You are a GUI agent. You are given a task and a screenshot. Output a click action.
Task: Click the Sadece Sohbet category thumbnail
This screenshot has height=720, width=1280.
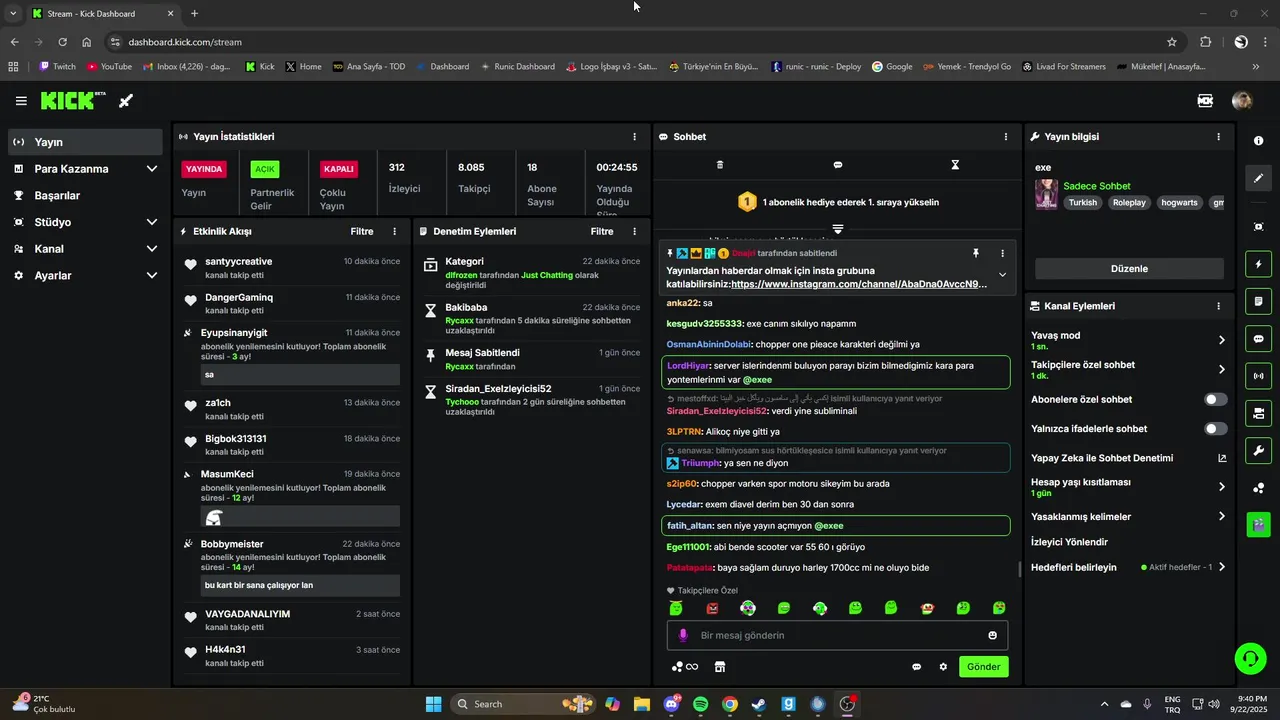(1046, 194)
